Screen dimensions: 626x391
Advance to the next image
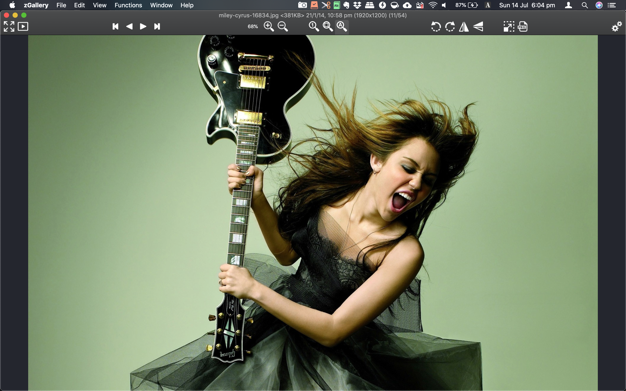(143, 26)
